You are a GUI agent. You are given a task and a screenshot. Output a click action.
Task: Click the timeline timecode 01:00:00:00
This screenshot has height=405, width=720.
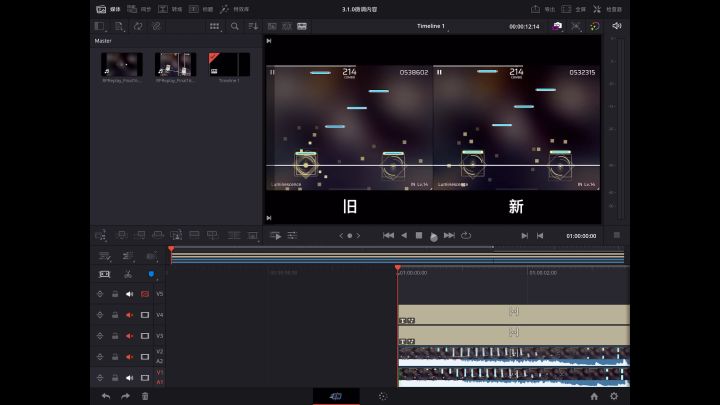coord(581,236)
